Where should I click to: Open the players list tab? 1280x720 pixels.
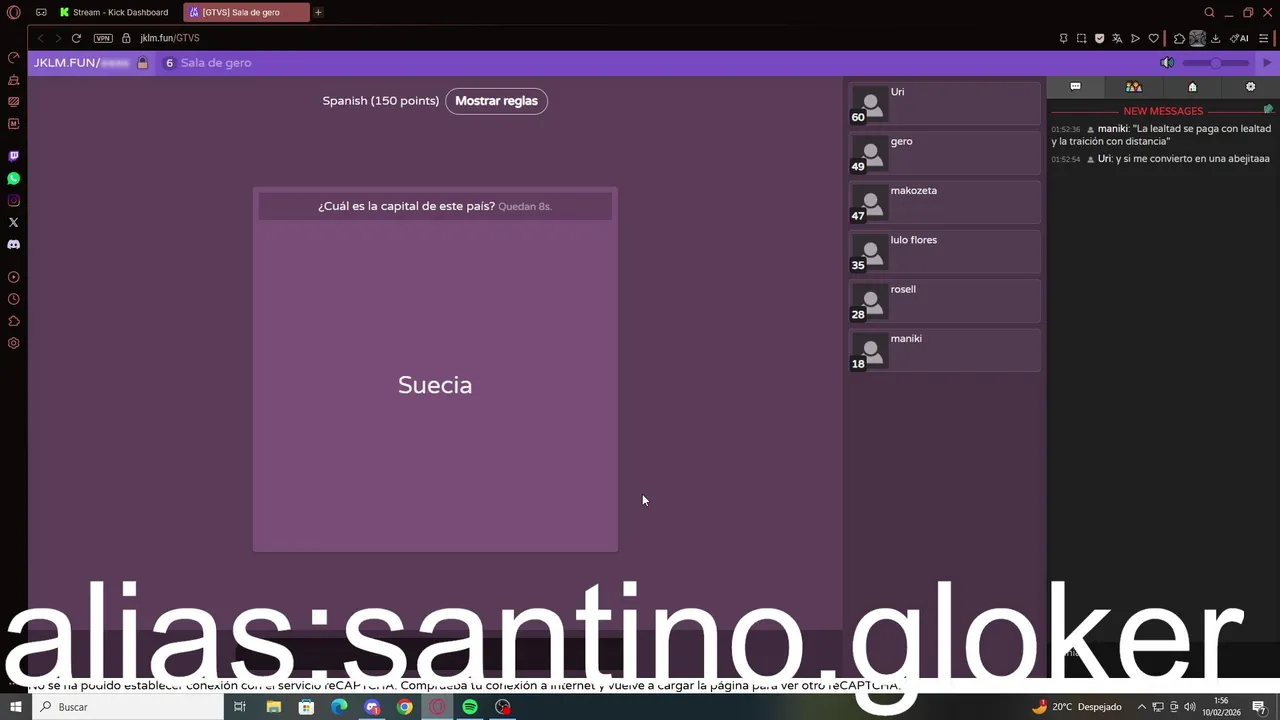point(1133,87)
